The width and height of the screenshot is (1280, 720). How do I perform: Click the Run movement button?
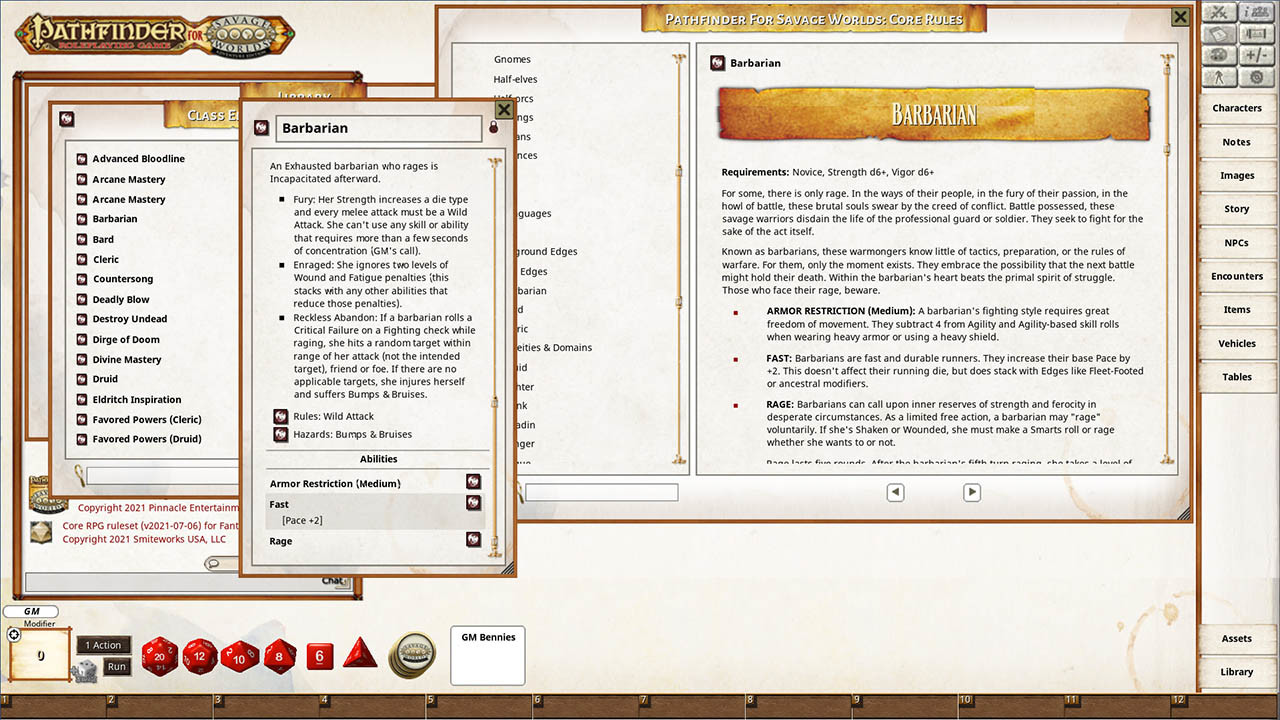(116, 666)
